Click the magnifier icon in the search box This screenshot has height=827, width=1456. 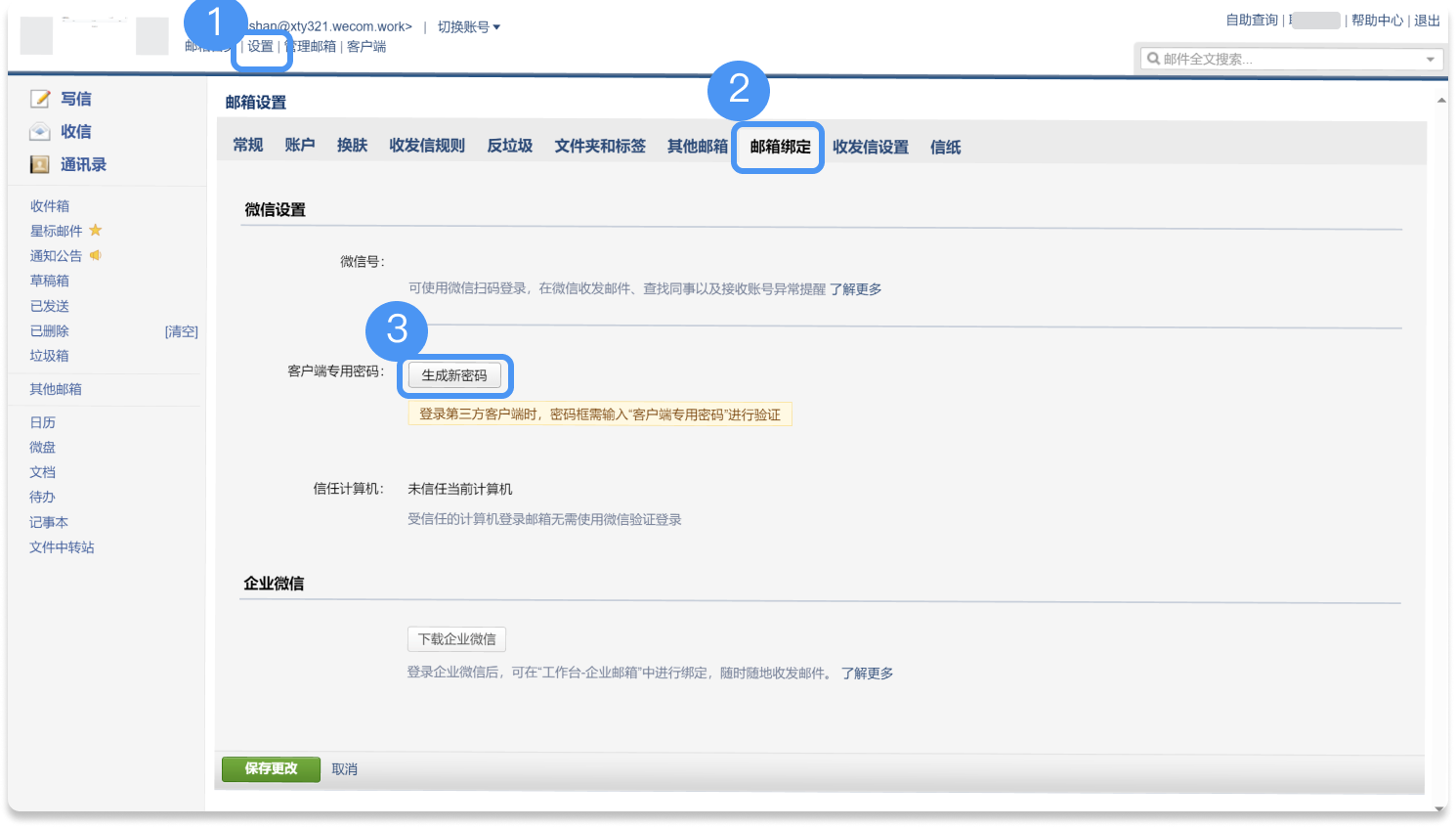tap(1153, 59)
